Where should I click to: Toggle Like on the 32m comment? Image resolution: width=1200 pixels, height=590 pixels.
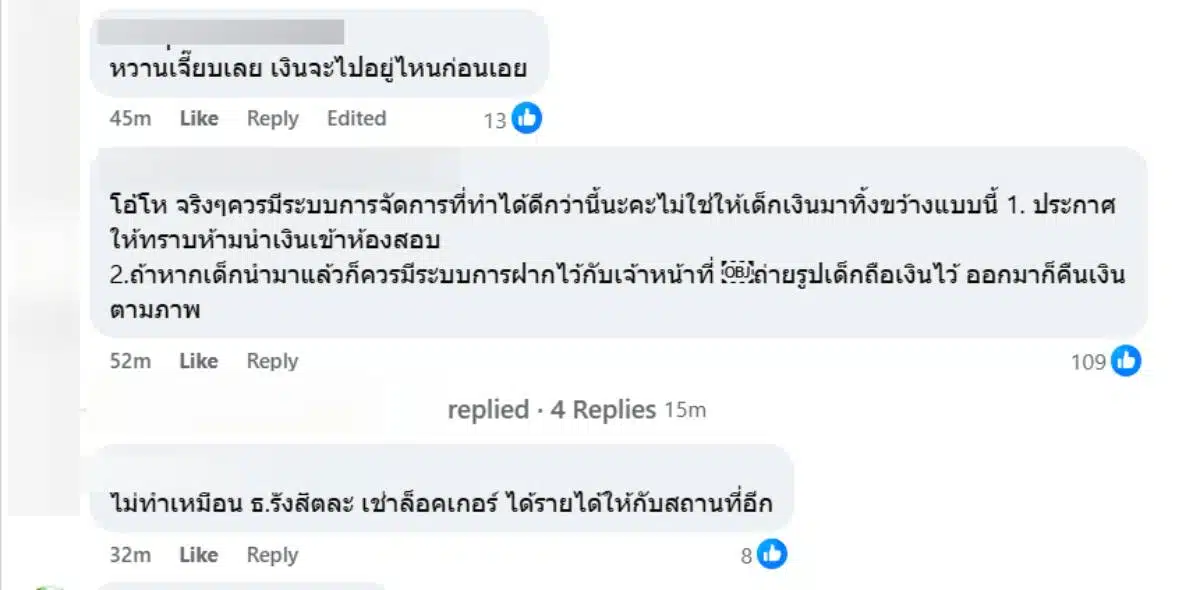[199, 554]
